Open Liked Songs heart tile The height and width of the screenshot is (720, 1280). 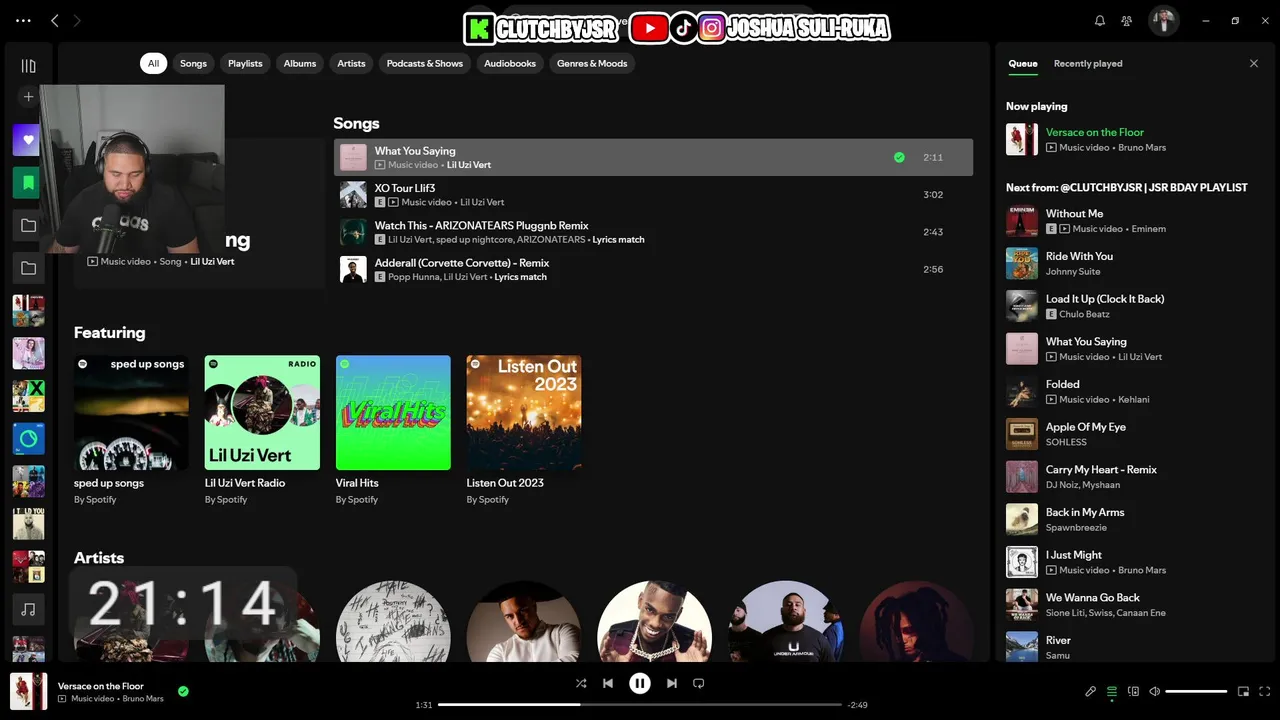(x=28, y=140)
